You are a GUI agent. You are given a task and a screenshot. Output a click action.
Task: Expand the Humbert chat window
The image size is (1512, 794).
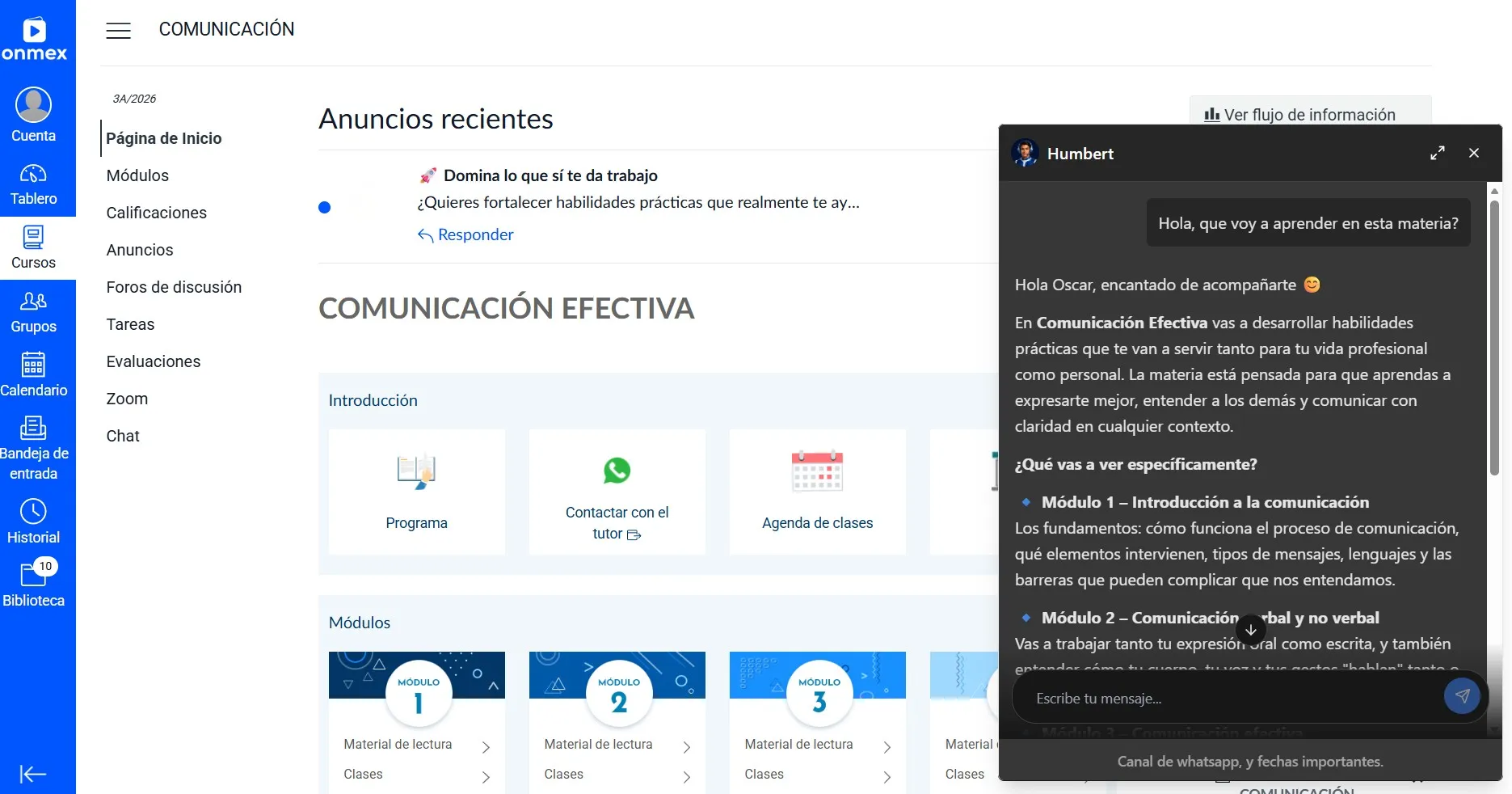[x=1437, y=153]
